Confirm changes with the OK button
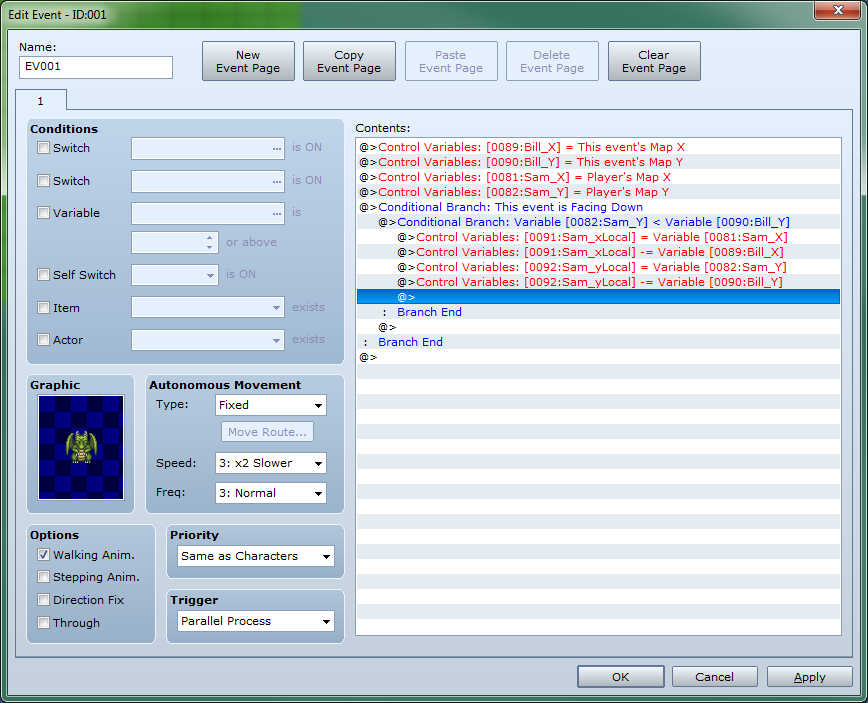 click(620, 677)
